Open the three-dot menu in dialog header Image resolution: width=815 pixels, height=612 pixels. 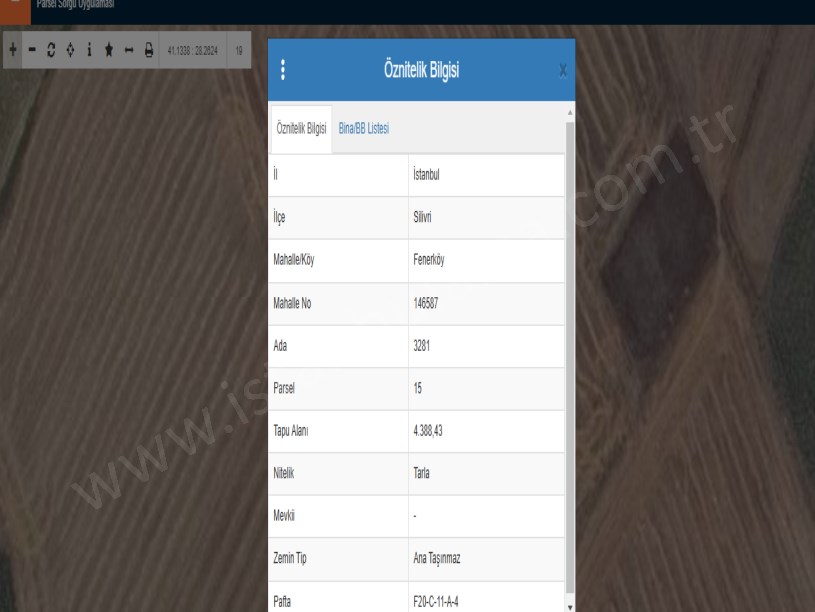click(283, 70)
